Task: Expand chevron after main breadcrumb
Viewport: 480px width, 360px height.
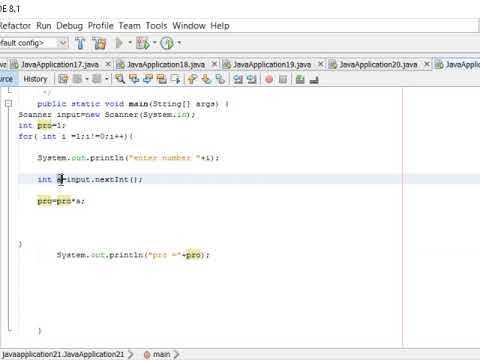Action: [x=176, y=354]
